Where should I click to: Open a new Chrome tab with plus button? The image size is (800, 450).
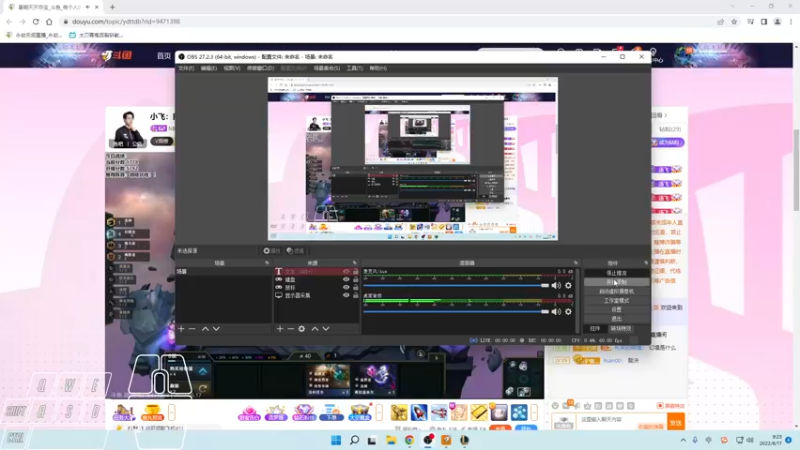coord(112,7)
